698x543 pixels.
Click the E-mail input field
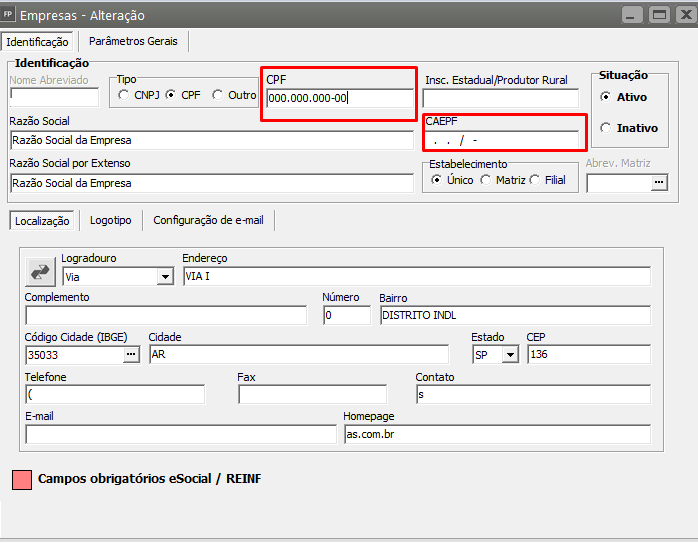coord(180,434)
